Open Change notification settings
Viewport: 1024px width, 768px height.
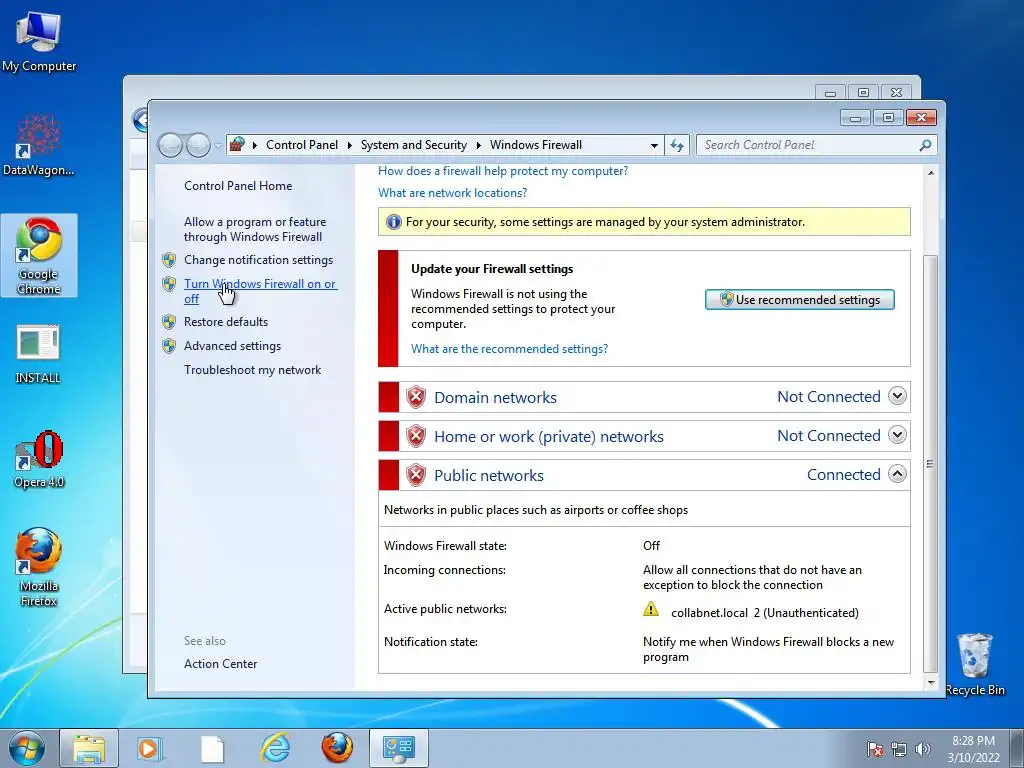click(258, 260)
